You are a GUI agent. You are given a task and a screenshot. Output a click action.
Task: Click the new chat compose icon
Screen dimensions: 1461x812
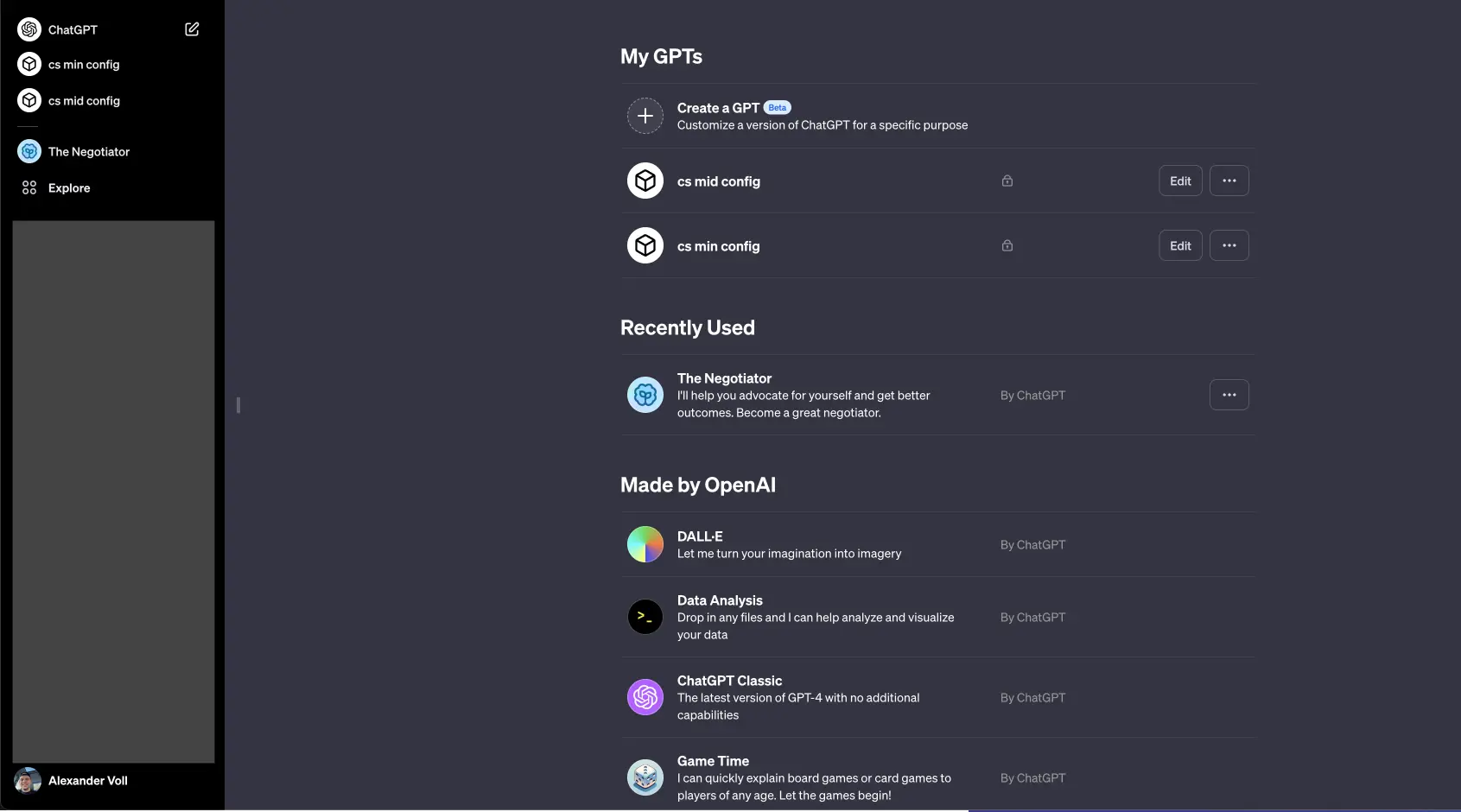pos(192,29)
